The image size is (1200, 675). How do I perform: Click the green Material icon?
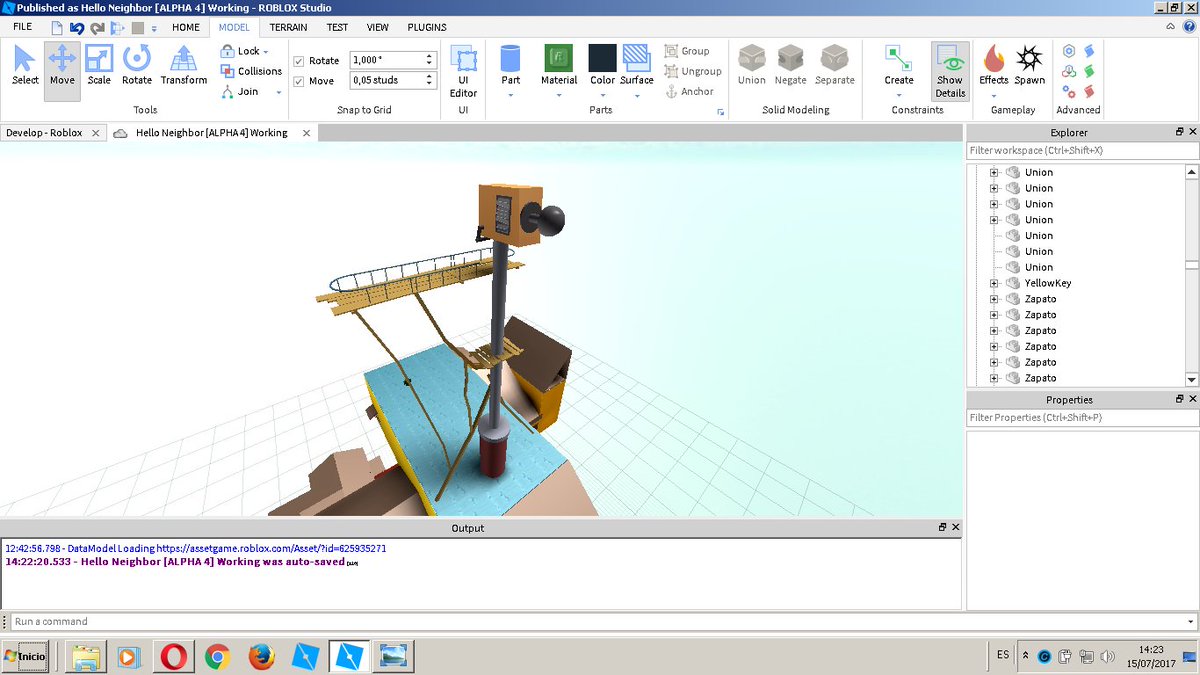[x=559, y=58]
